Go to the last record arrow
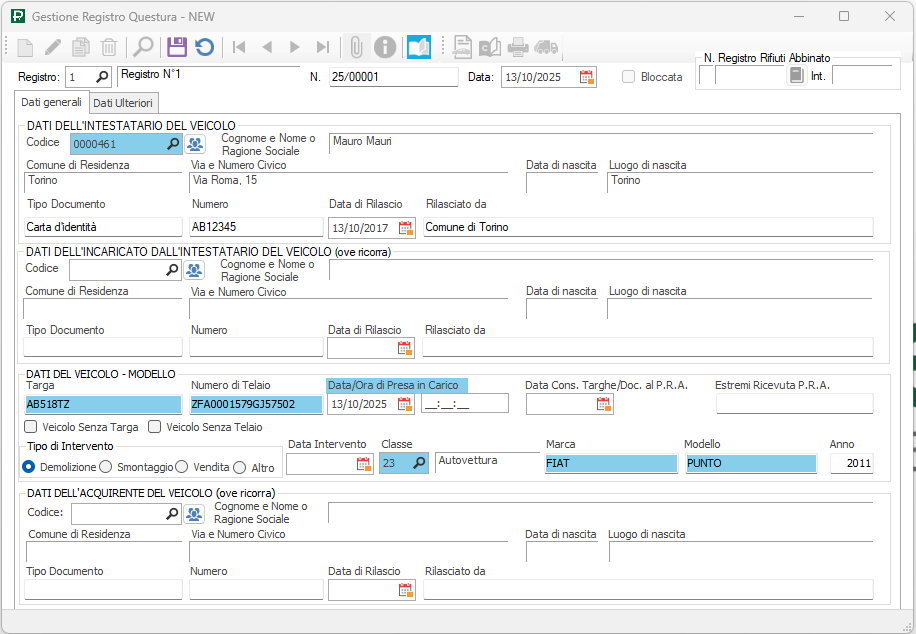 point(322,47)
